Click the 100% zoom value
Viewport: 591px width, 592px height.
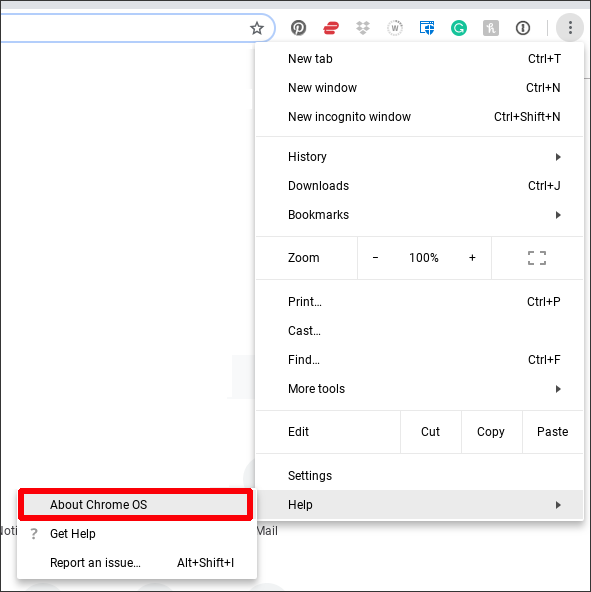pos(424,258)
